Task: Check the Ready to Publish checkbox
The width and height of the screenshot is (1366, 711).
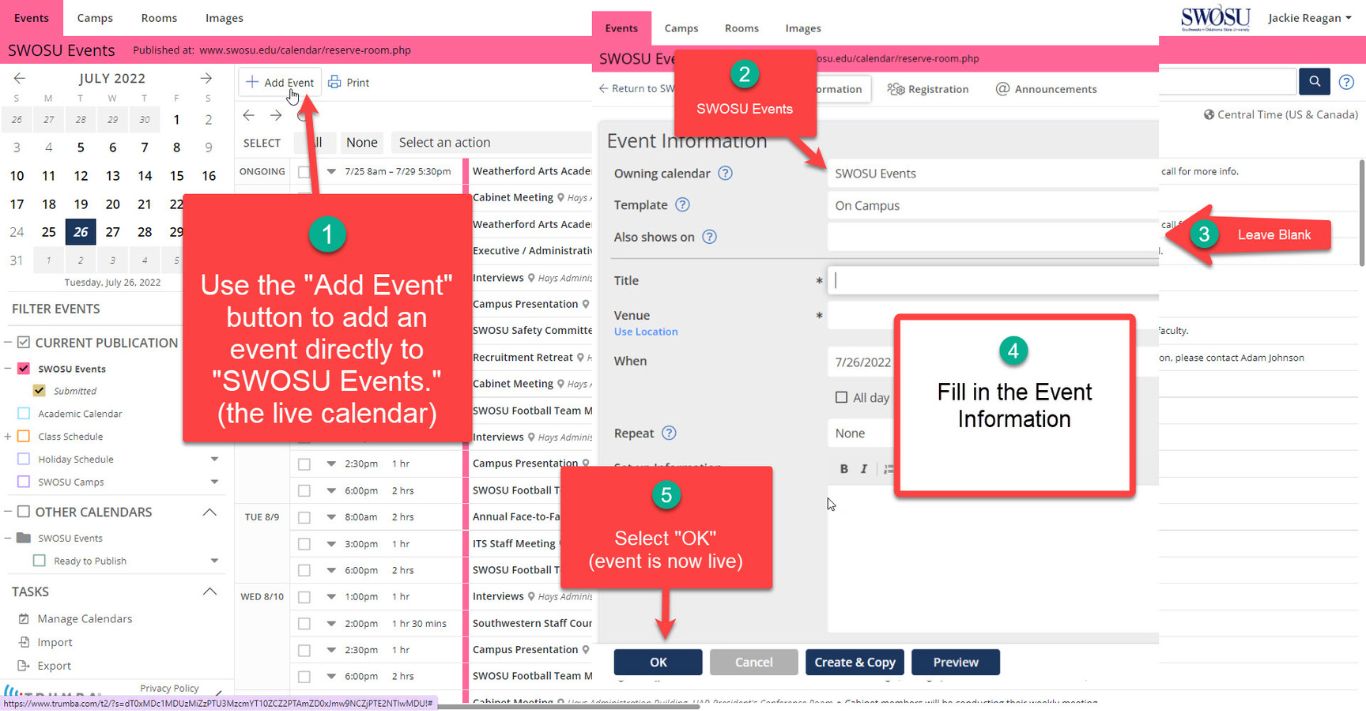Action: click(x=40, y=561)
